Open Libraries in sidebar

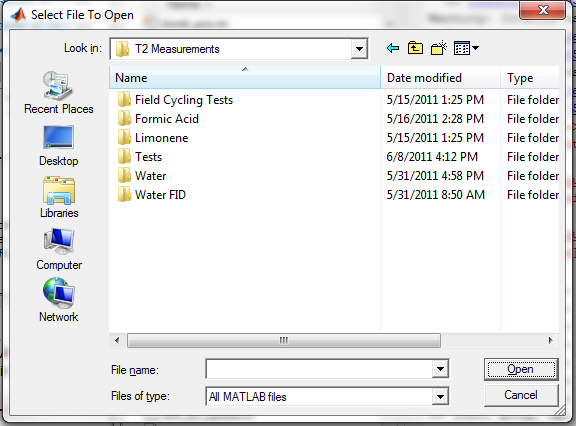coord(59,197)
